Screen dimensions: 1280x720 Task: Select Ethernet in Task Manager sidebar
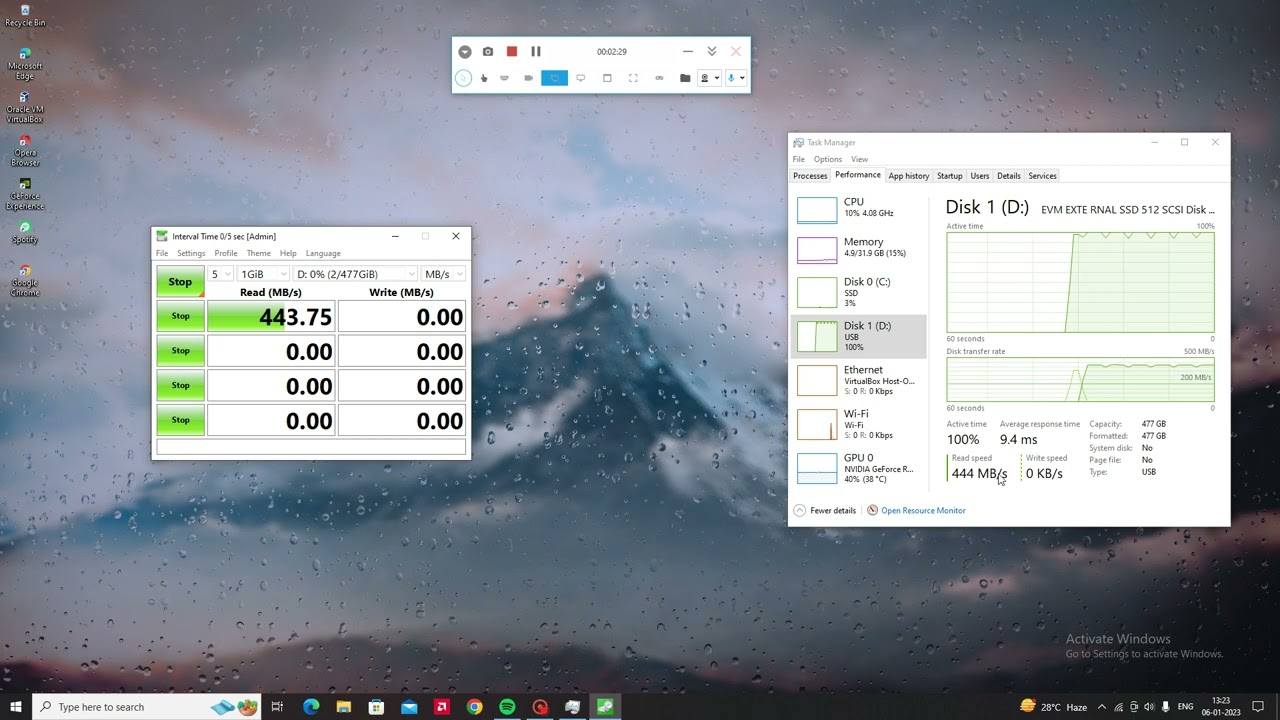(x=859, y=380)
